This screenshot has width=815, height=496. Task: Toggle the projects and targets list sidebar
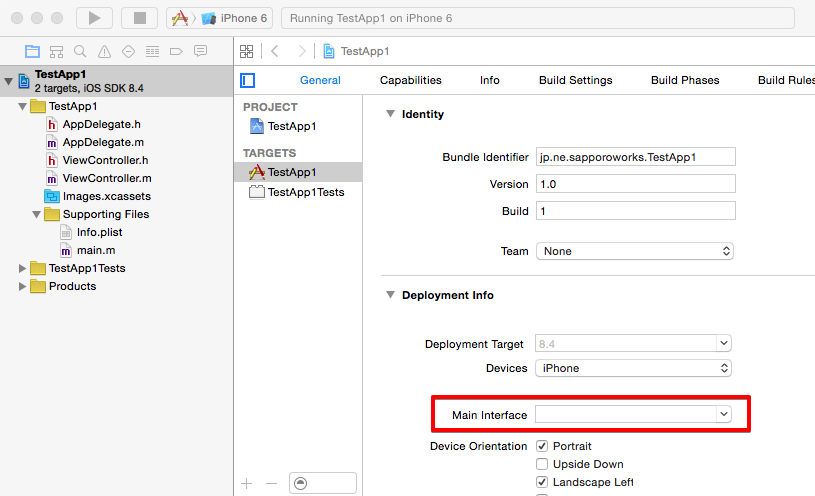pos(247,81)
